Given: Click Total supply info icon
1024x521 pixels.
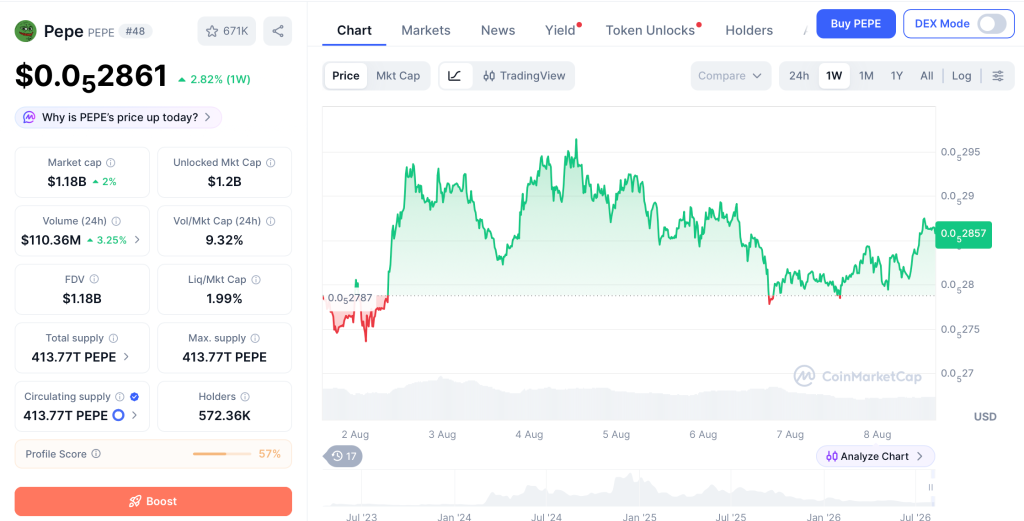Looking at the screenshot, I should [x=114, y=338].
